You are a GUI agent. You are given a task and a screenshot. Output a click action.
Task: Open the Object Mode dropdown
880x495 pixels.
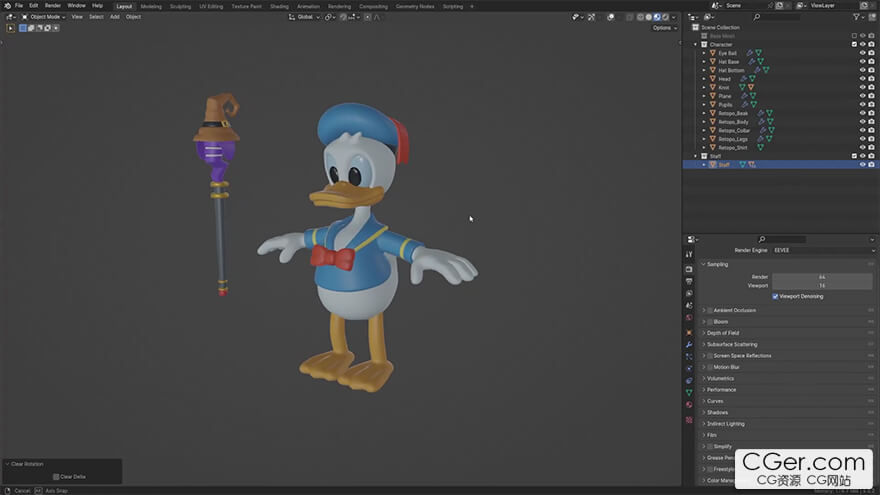44,17
